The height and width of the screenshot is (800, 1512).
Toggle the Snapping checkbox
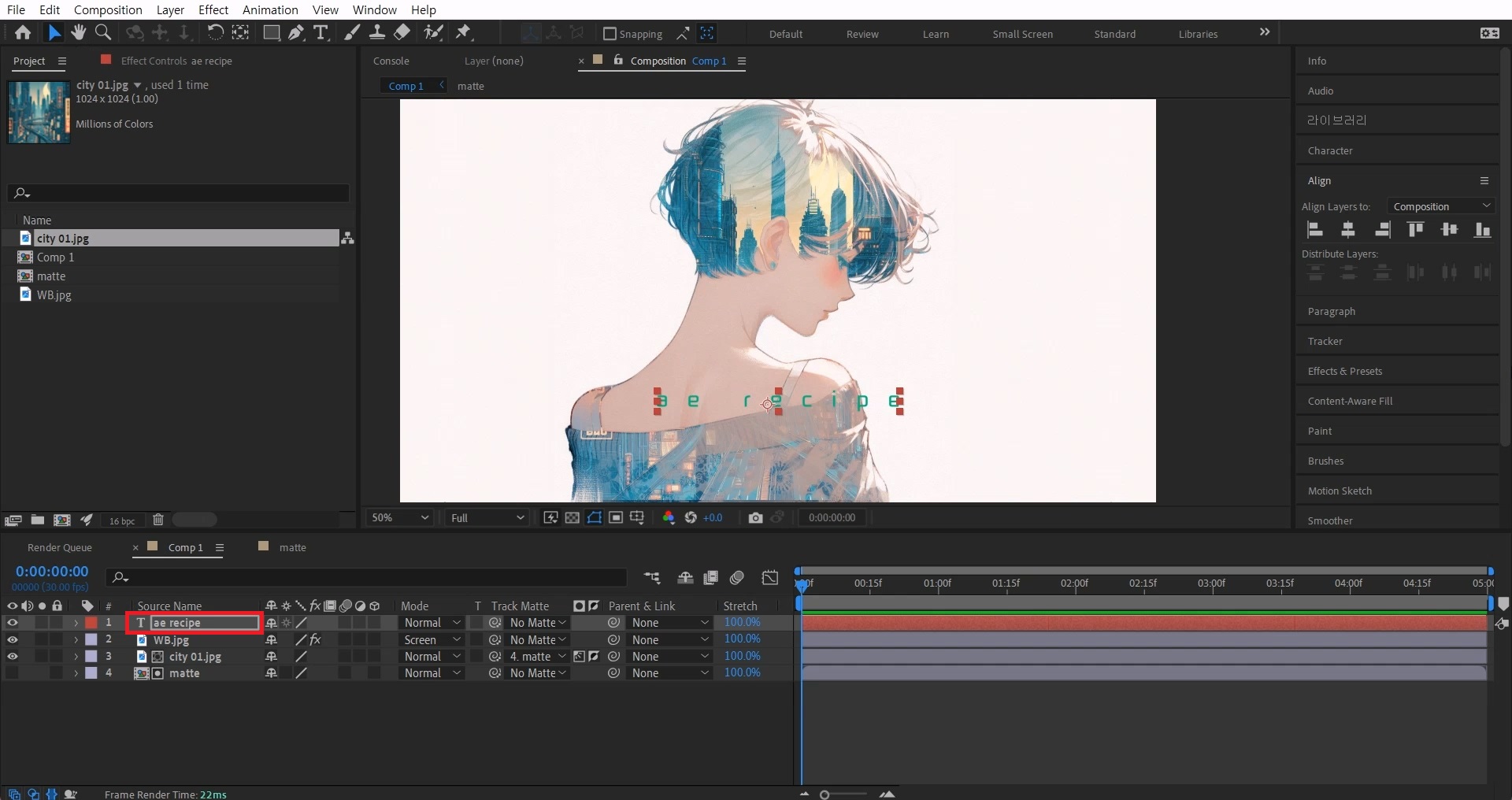(610, 34)
